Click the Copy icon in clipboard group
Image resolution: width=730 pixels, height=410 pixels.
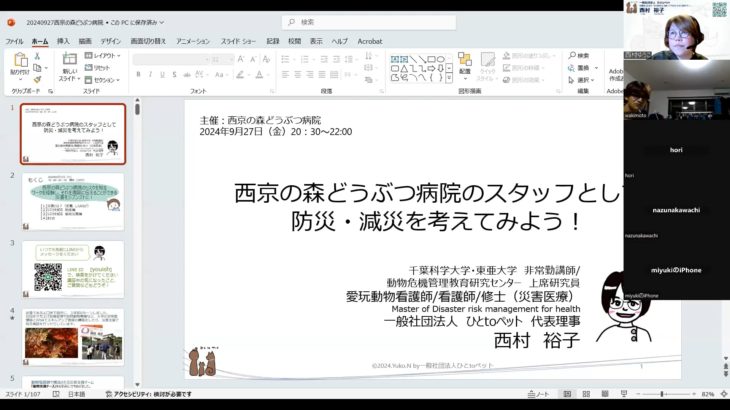click(37, 68)
